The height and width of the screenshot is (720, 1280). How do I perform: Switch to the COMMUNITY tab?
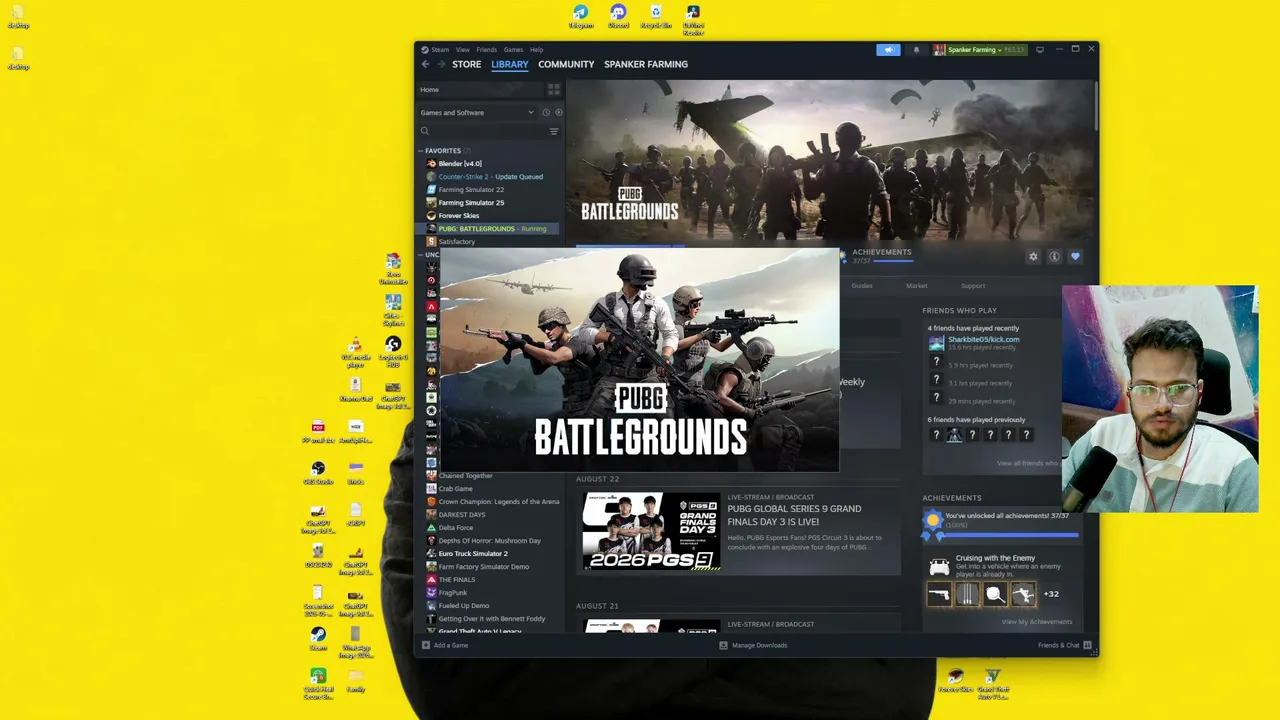coord(566,64)
